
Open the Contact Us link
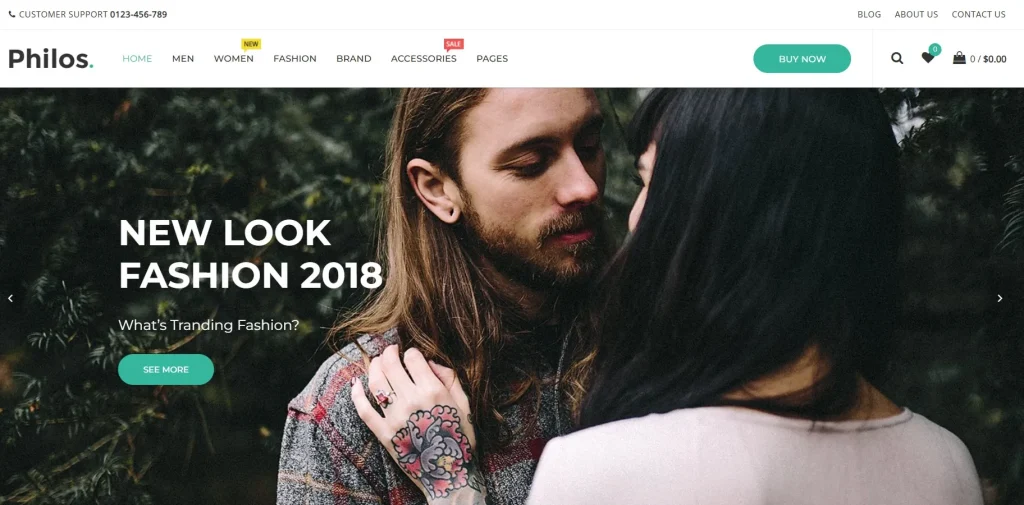pos(978,14)
